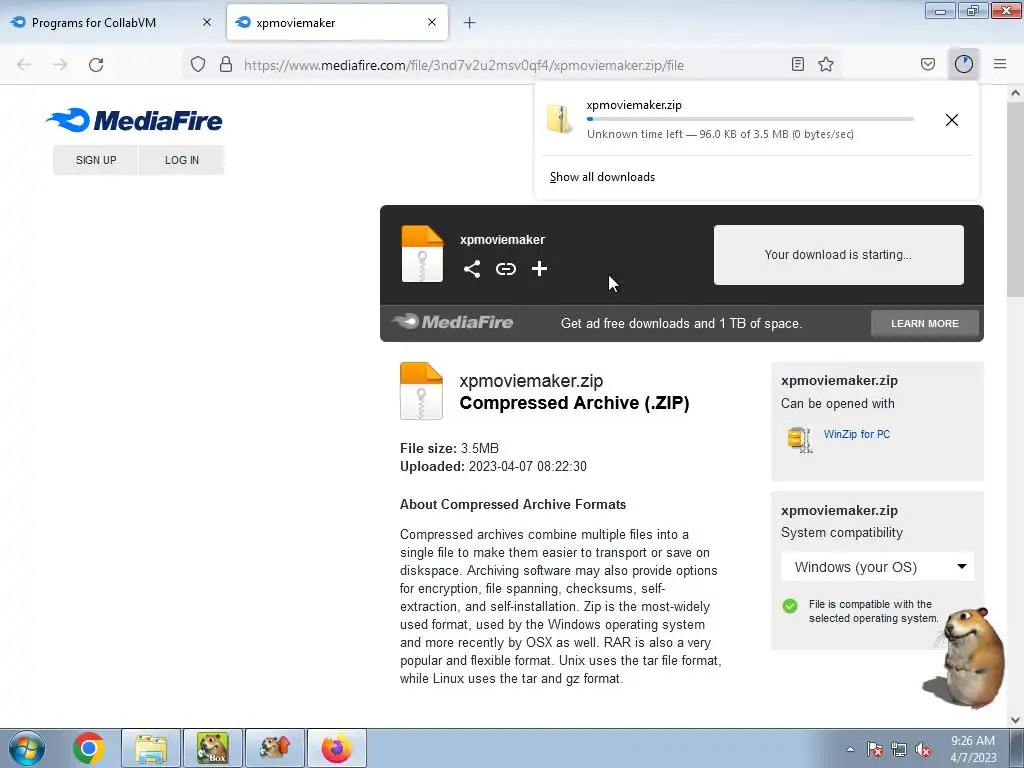Open a new tab with plus button
The height and width of the screenshot is (768, 1024).
point(470,23)
